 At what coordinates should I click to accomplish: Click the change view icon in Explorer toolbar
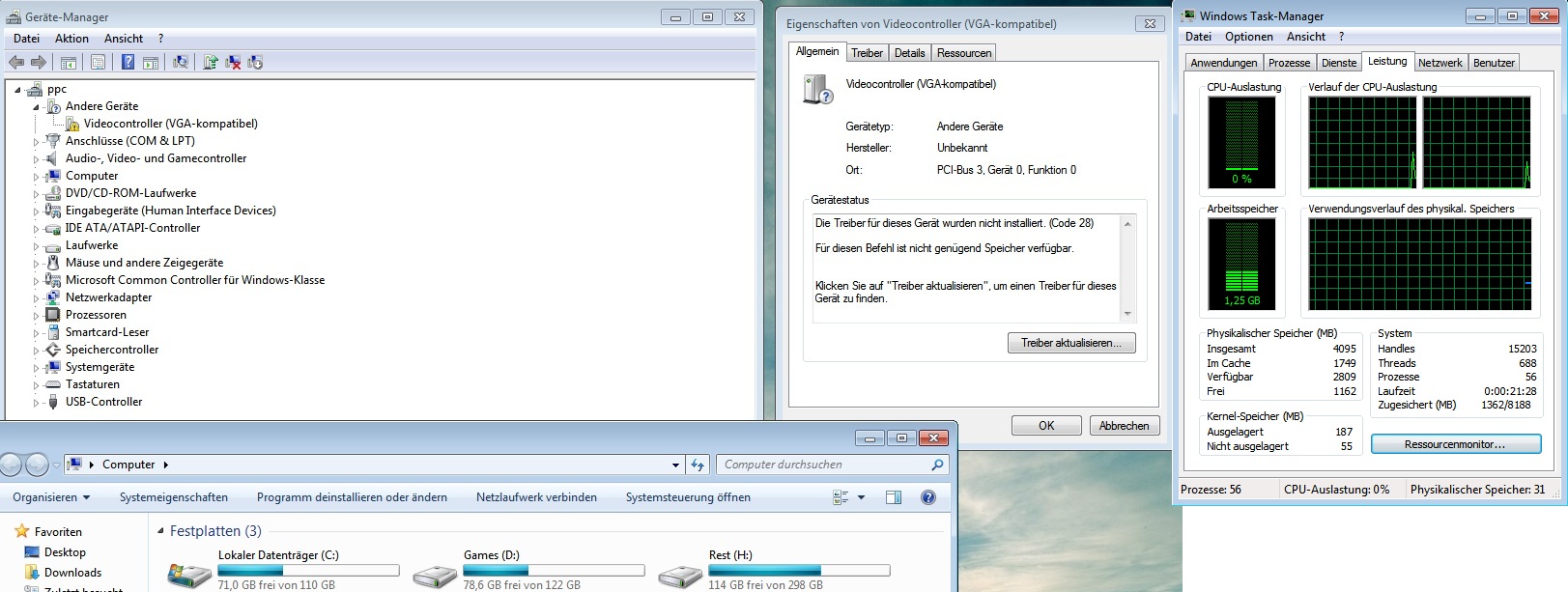pos(841,497)
